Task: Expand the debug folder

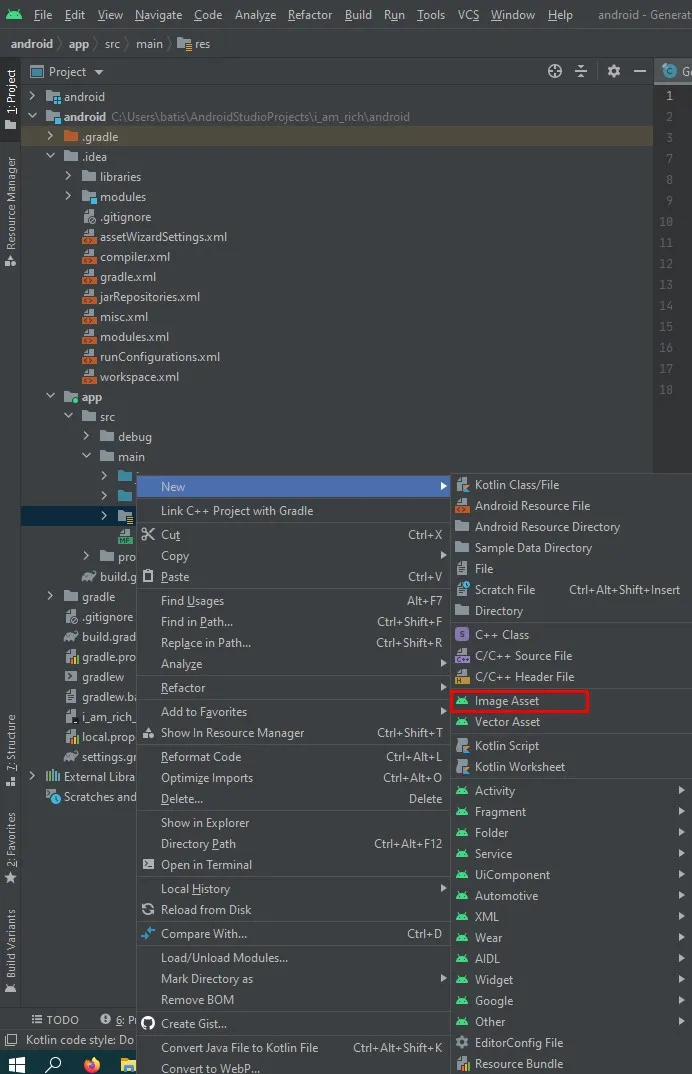Action: coord(86,436)
